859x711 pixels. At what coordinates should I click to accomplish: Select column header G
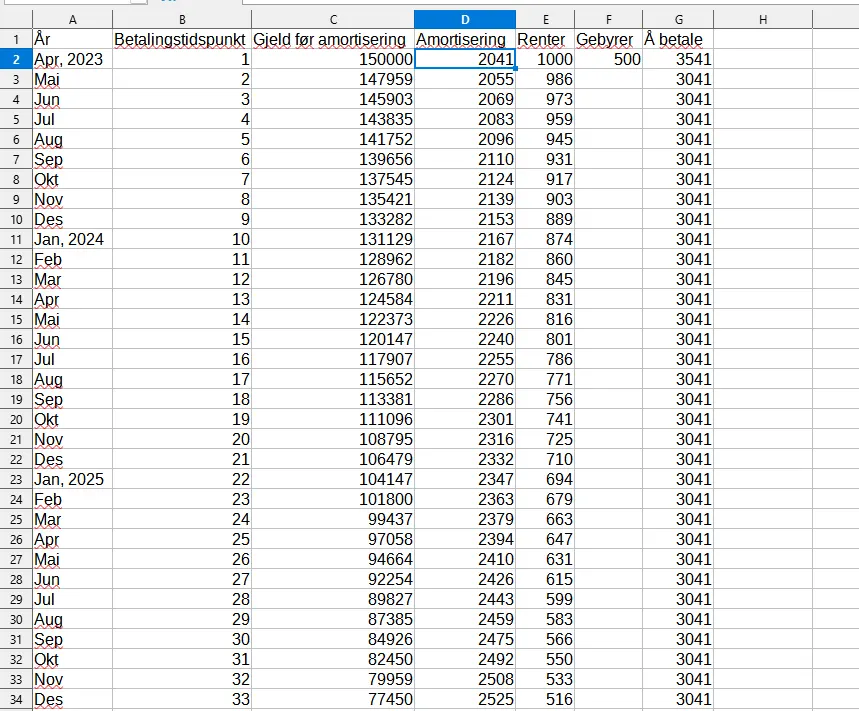(x=678, y=20)
